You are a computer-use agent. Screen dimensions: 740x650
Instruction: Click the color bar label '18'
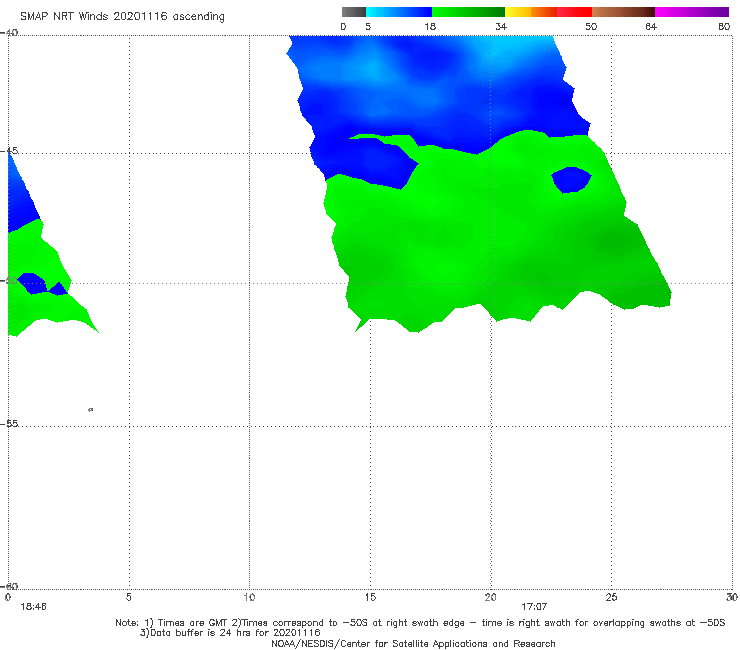(430, 27)
